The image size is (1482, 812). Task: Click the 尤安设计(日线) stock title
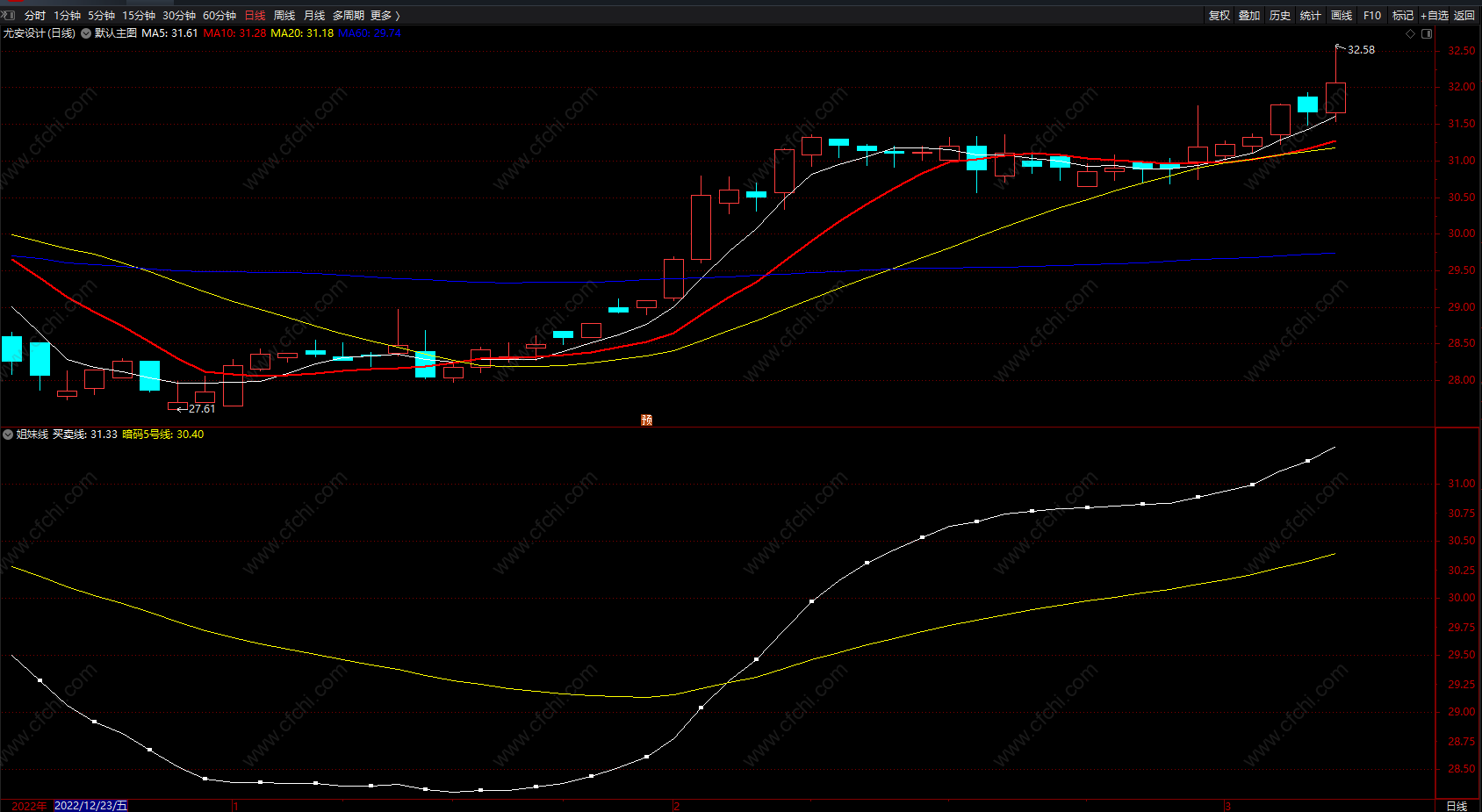tap(40, 33)
